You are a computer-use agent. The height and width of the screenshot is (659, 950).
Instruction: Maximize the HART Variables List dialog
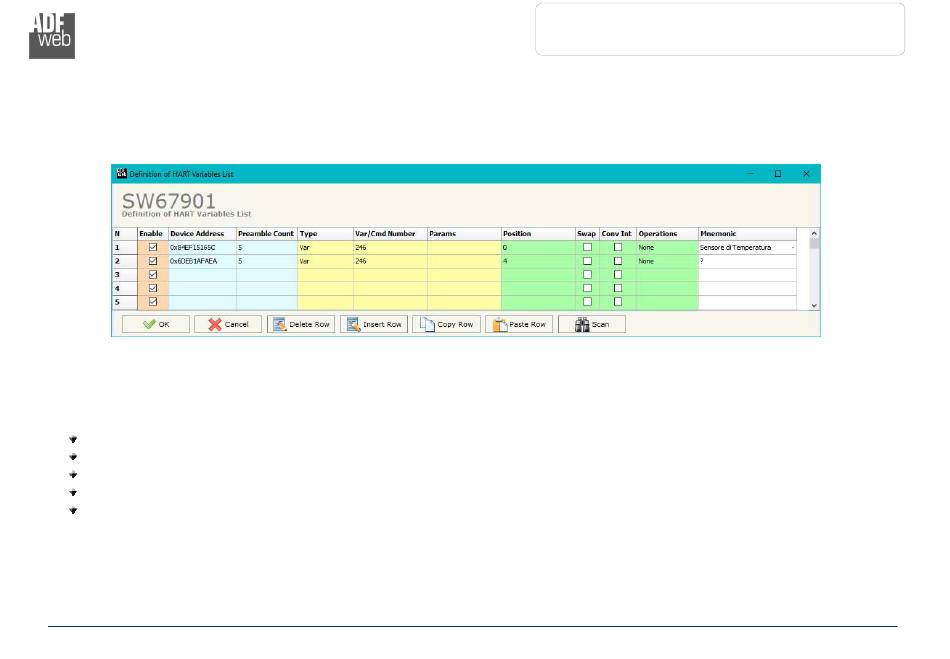point(778,174)
